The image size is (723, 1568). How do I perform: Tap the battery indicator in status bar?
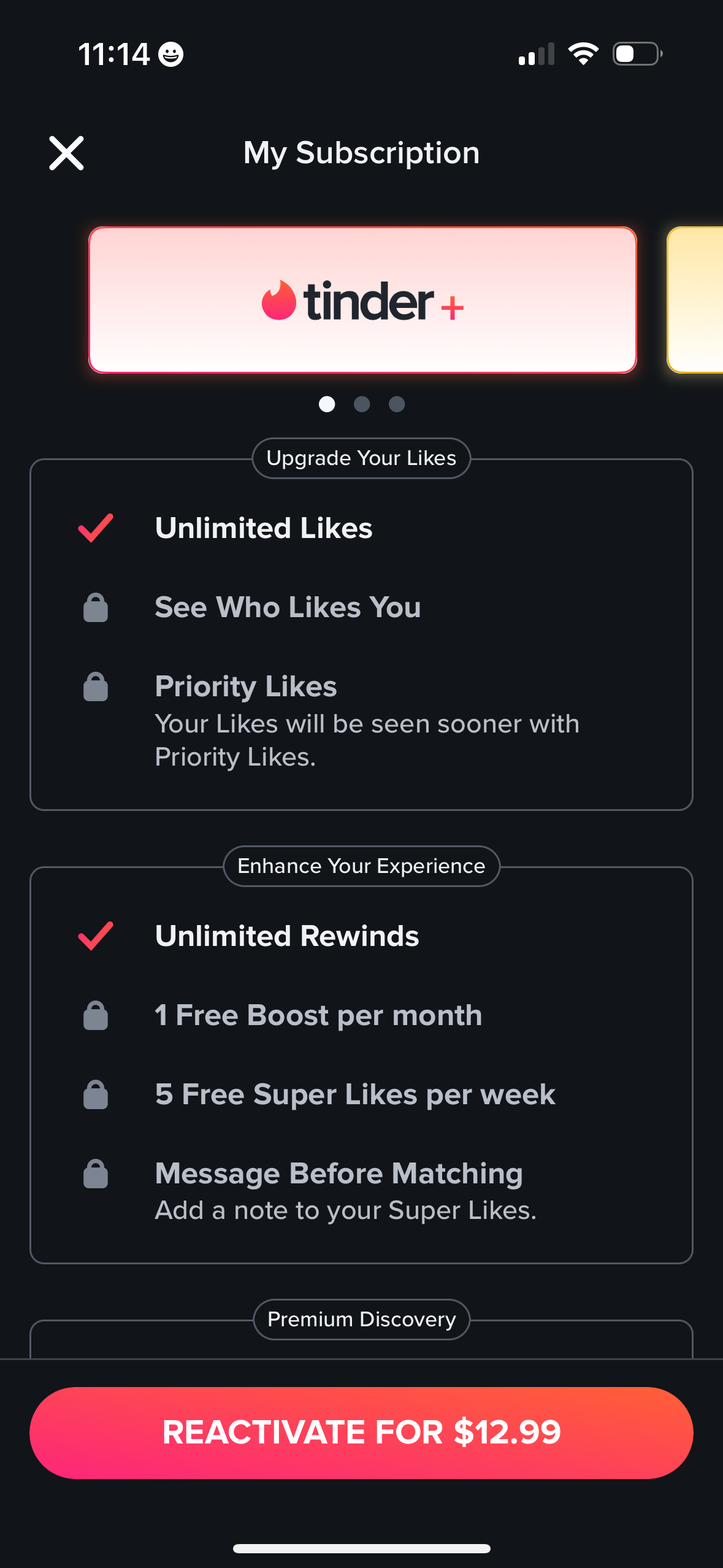pyautogui.click(x=637, y=54)
